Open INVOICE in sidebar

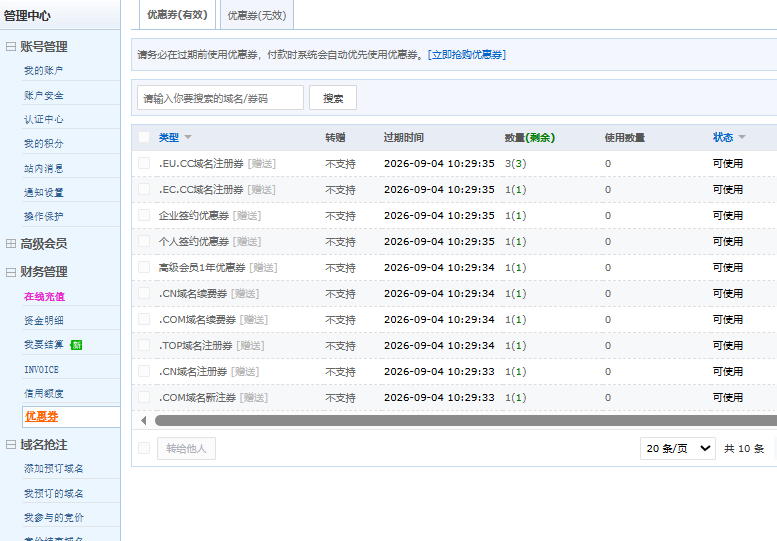pos(42,370)
